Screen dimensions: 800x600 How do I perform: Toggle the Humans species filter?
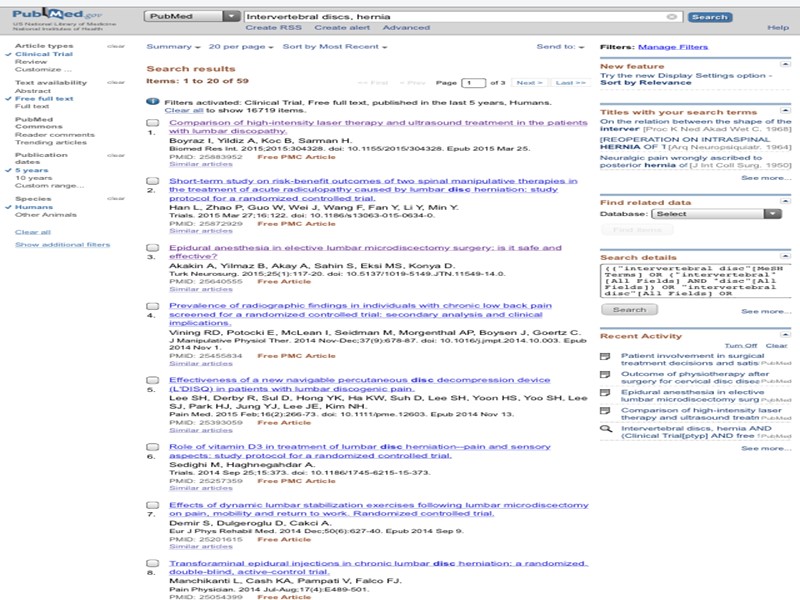click(x=34, y=207)
